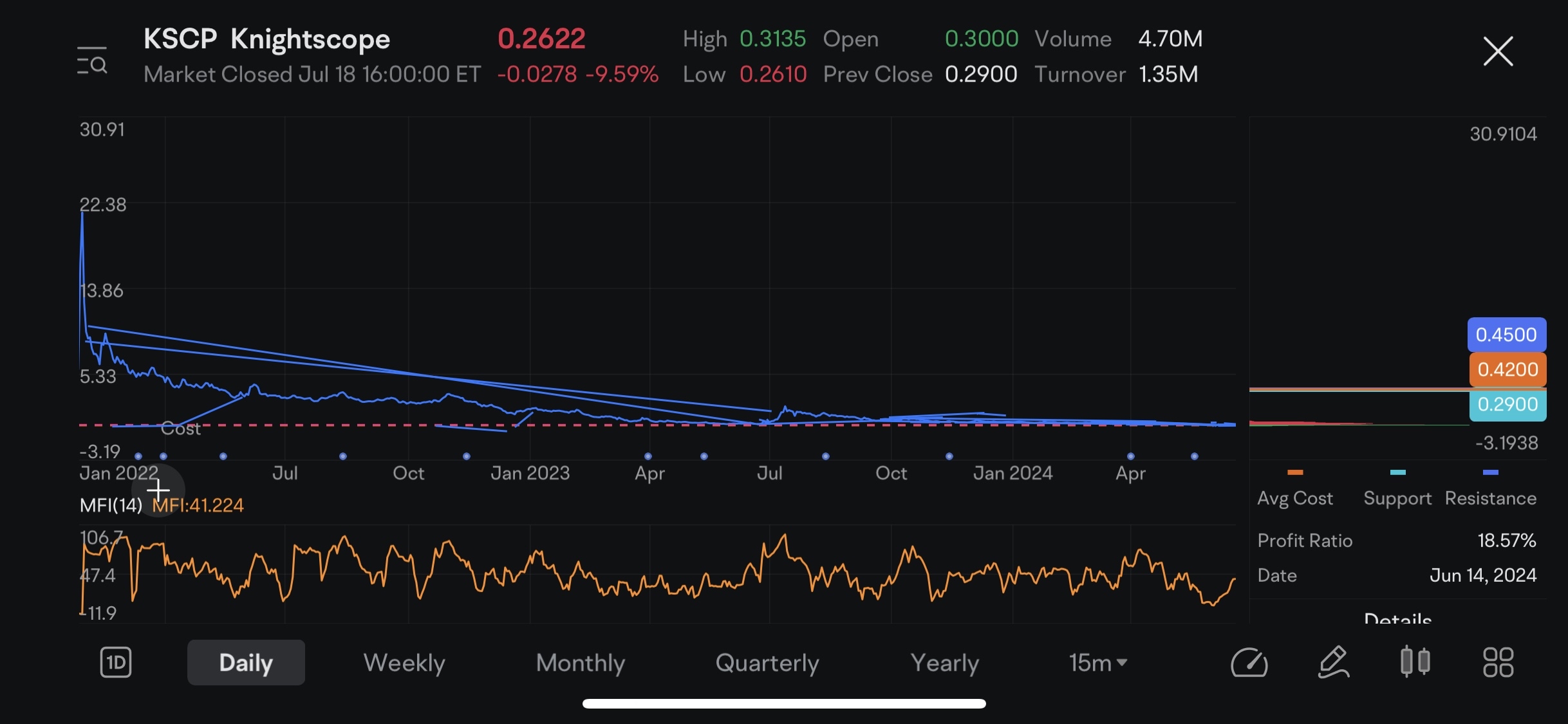Click the Avg Cost legend label
This screenshot has width=1568, height=724.
[x=1294, y=498]
